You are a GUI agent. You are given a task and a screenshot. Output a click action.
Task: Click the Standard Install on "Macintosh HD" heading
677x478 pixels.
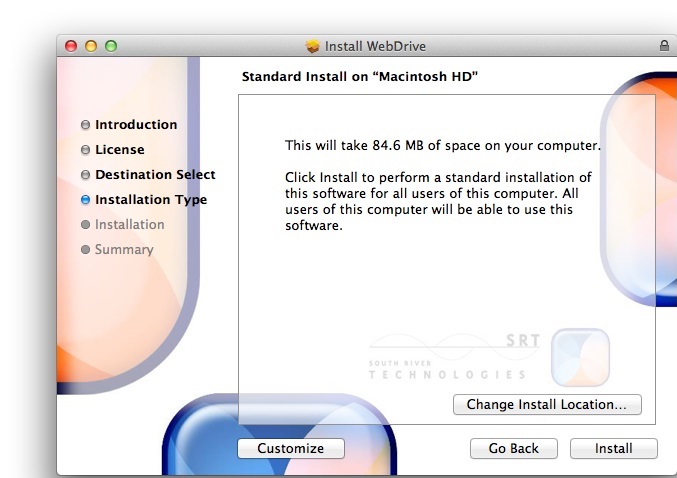pyautogui.click(x=360, y=76)
